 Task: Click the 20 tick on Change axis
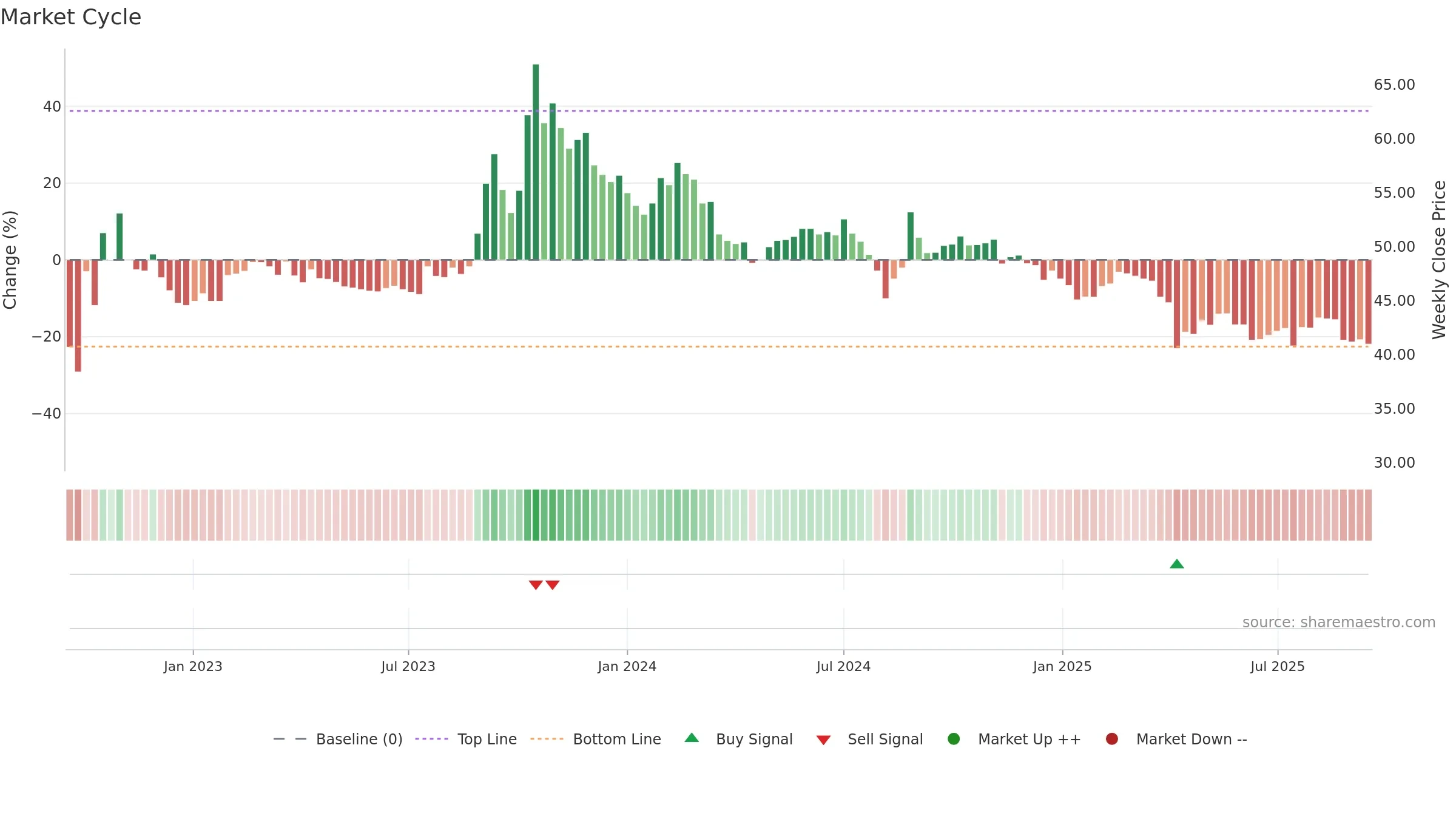[x=52, y=183]
